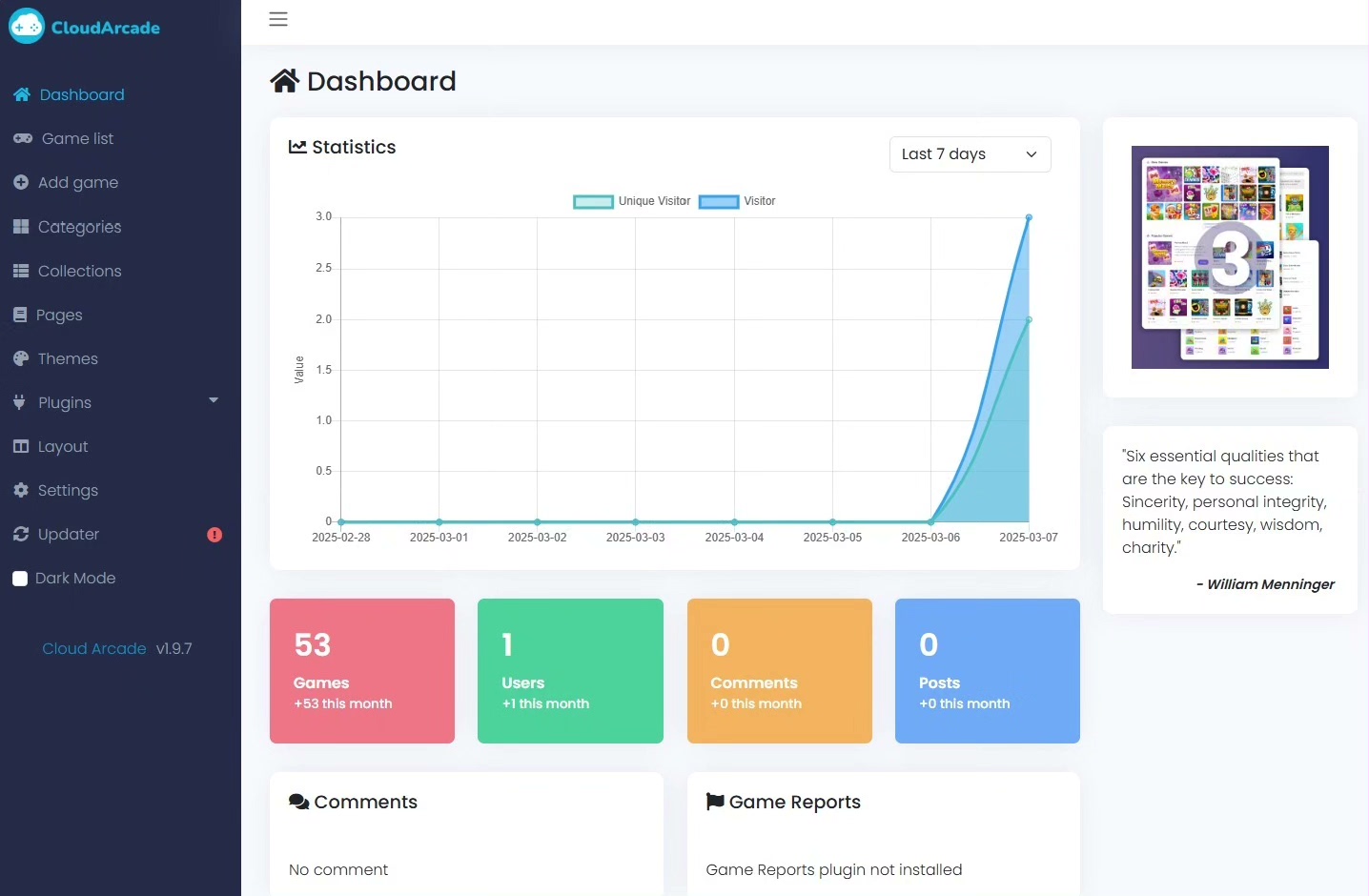Click the CloudArcade brand name

[106, 28]
